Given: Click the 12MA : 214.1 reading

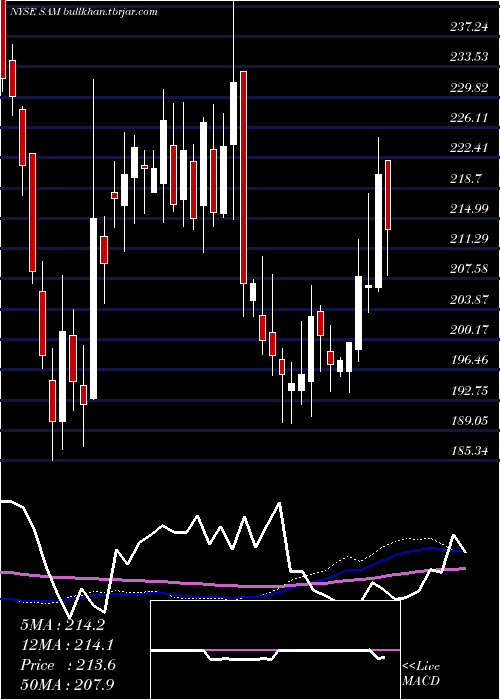Looking at the screenshot, I should tap(67, 645).
